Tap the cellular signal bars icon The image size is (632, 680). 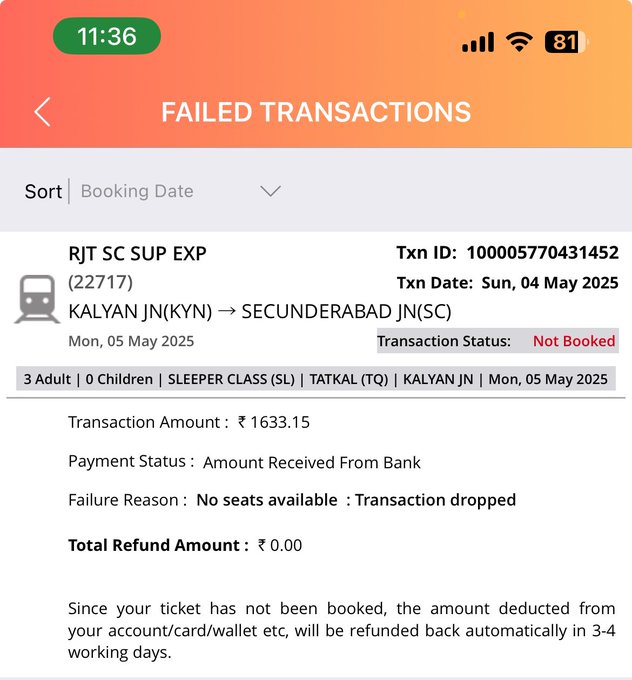(x=478, y=42)
